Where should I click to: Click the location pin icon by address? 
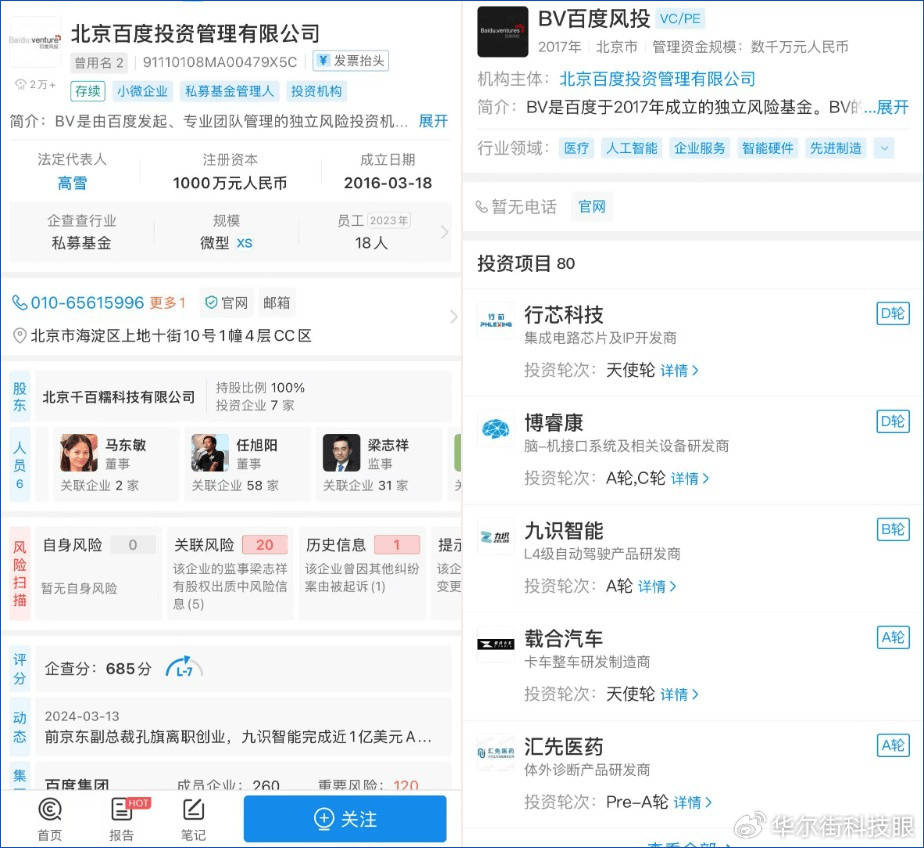tap(19, 336)
